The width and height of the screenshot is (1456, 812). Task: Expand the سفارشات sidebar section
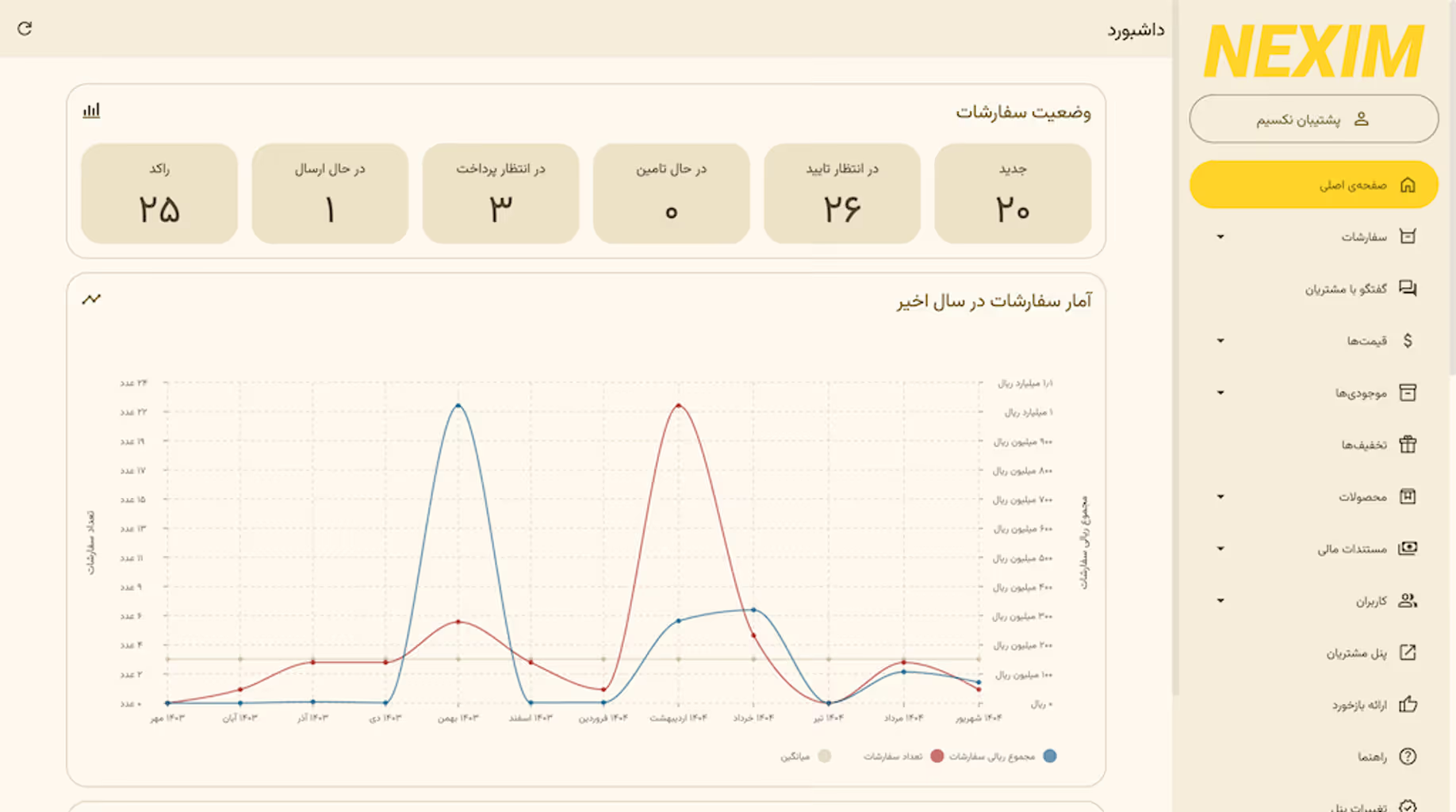[x=1221, y=236]
